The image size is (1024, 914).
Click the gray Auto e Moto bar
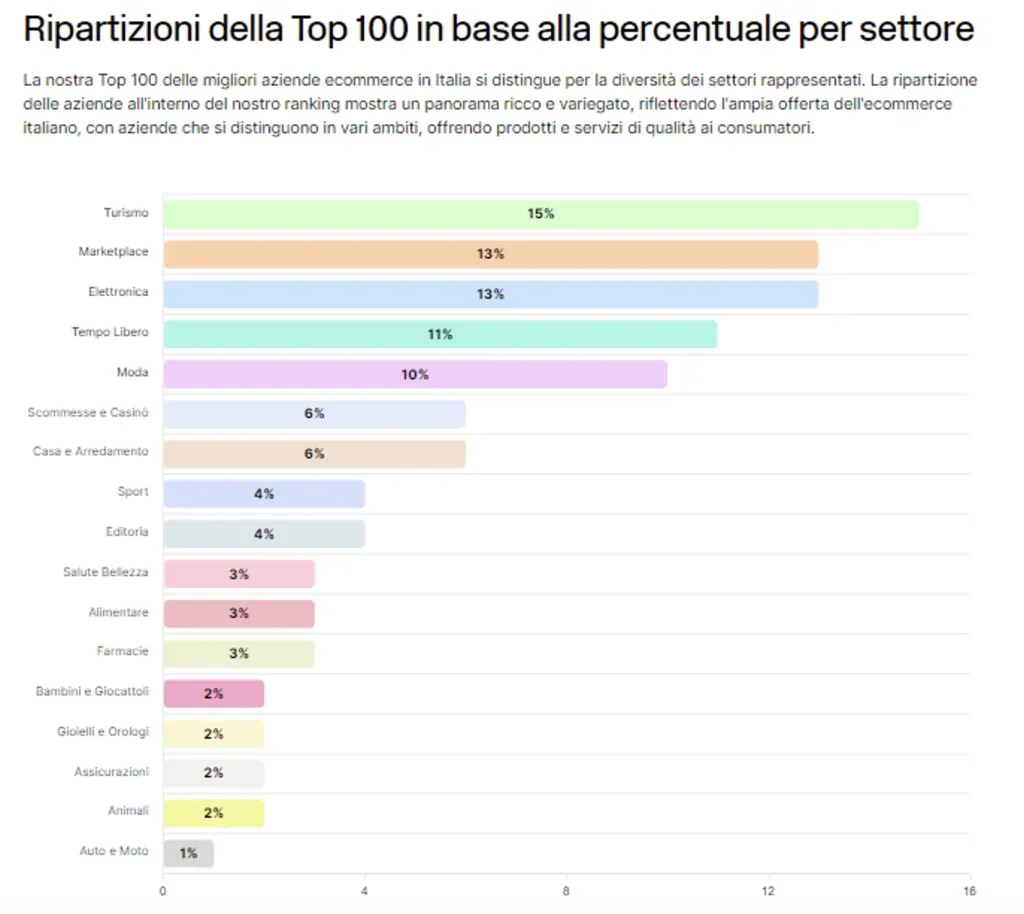188,853
